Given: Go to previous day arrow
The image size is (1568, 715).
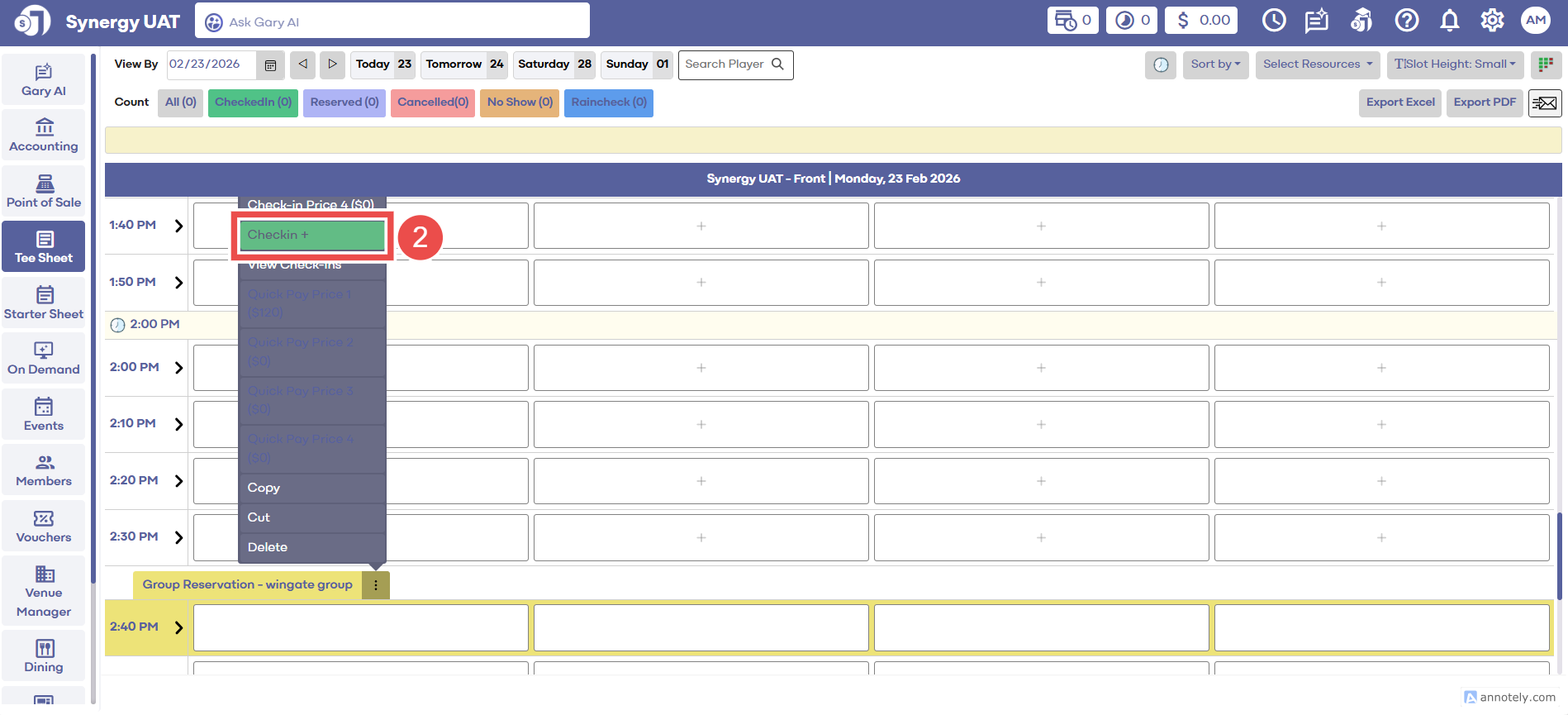Looking at the screenshot, I should 302,64.
